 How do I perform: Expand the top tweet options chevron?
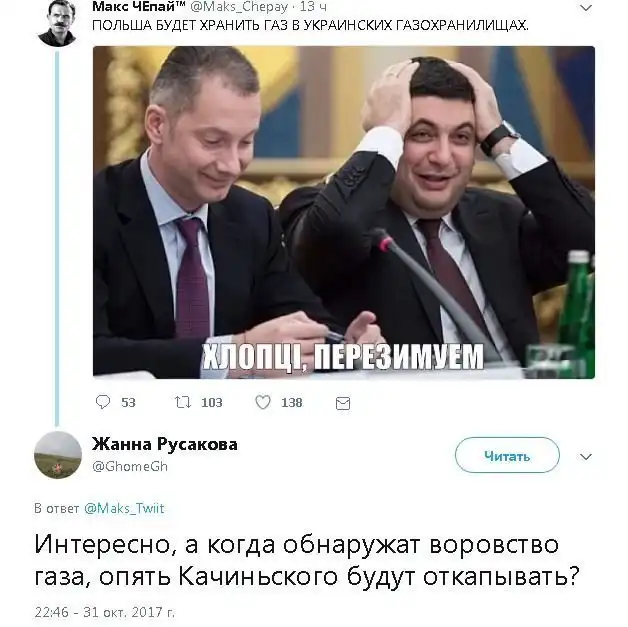click(586, 8)
